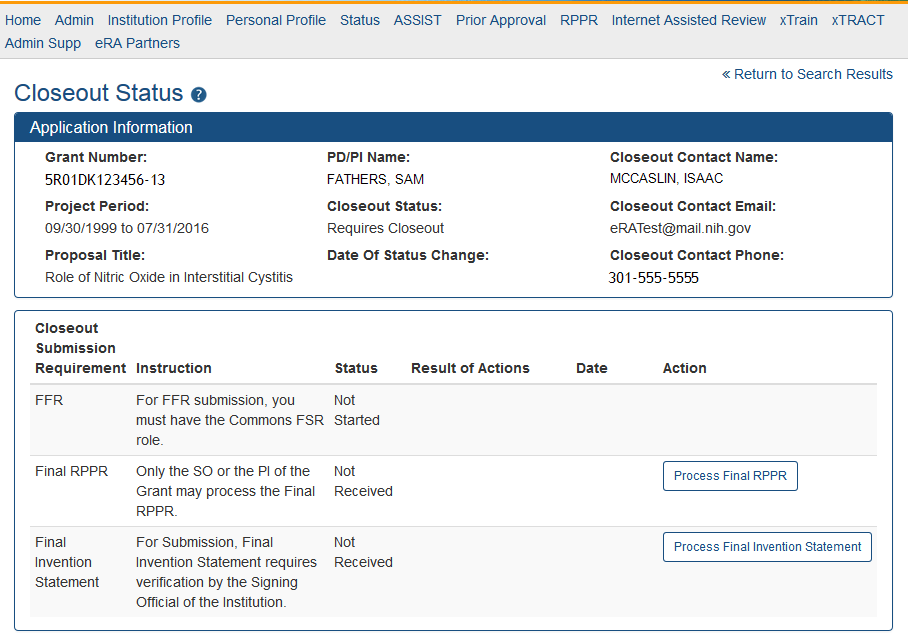Open the xTRACT module

point(857,20)
